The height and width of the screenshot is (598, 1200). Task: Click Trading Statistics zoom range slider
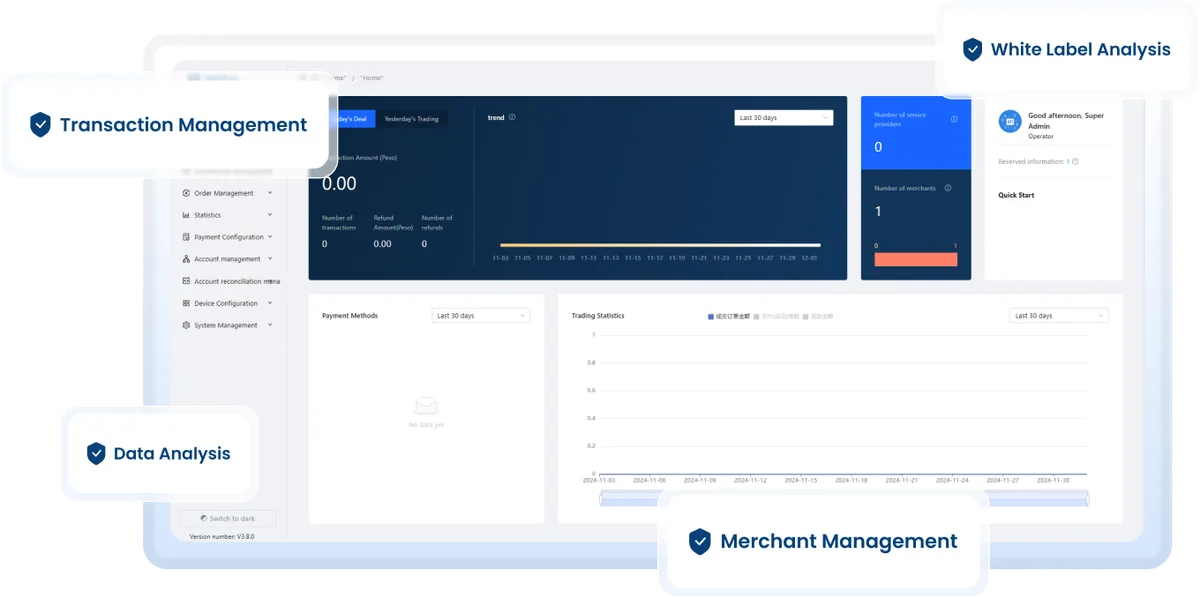(x=843, y=499)
